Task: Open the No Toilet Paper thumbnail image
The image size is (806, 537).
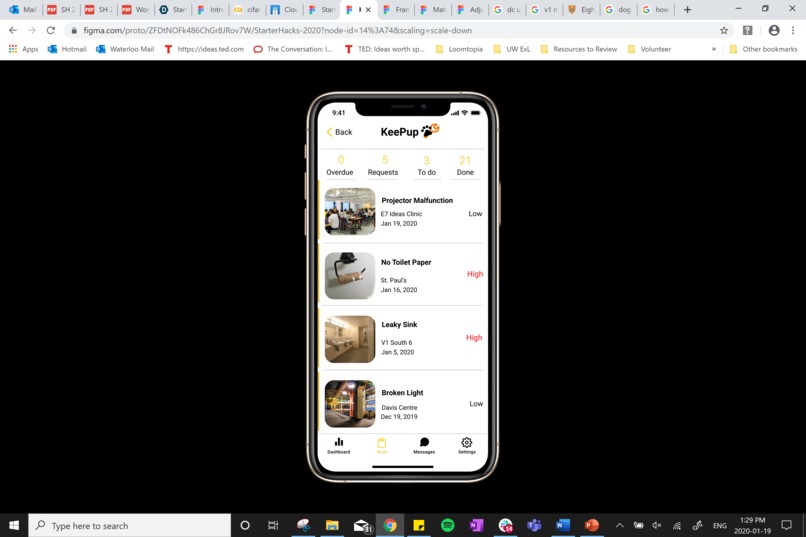Action: click(350, 275)
